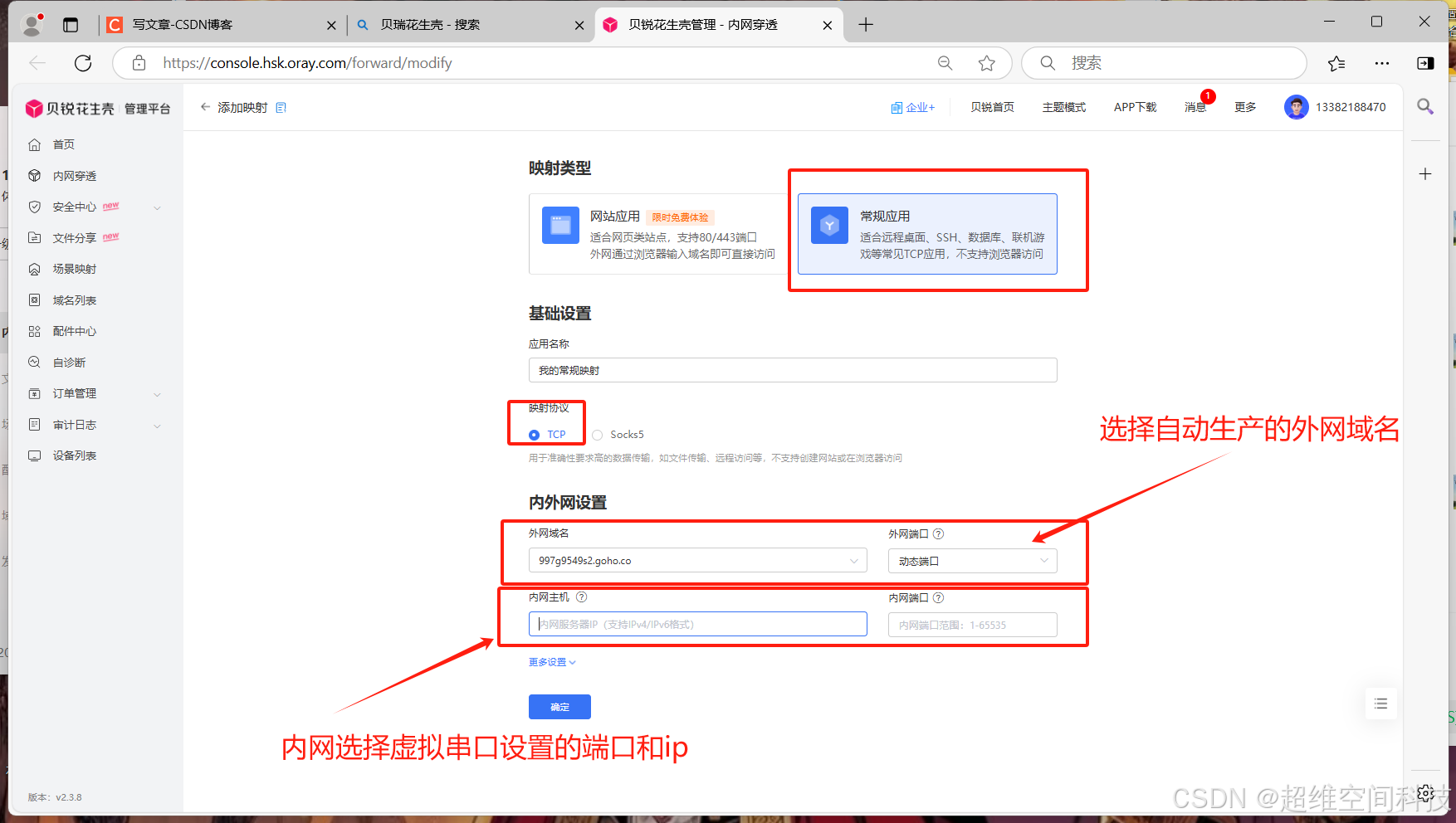Open browser sidebar settings gear
Screen dimensions: 1456x823
(1425, 793)
